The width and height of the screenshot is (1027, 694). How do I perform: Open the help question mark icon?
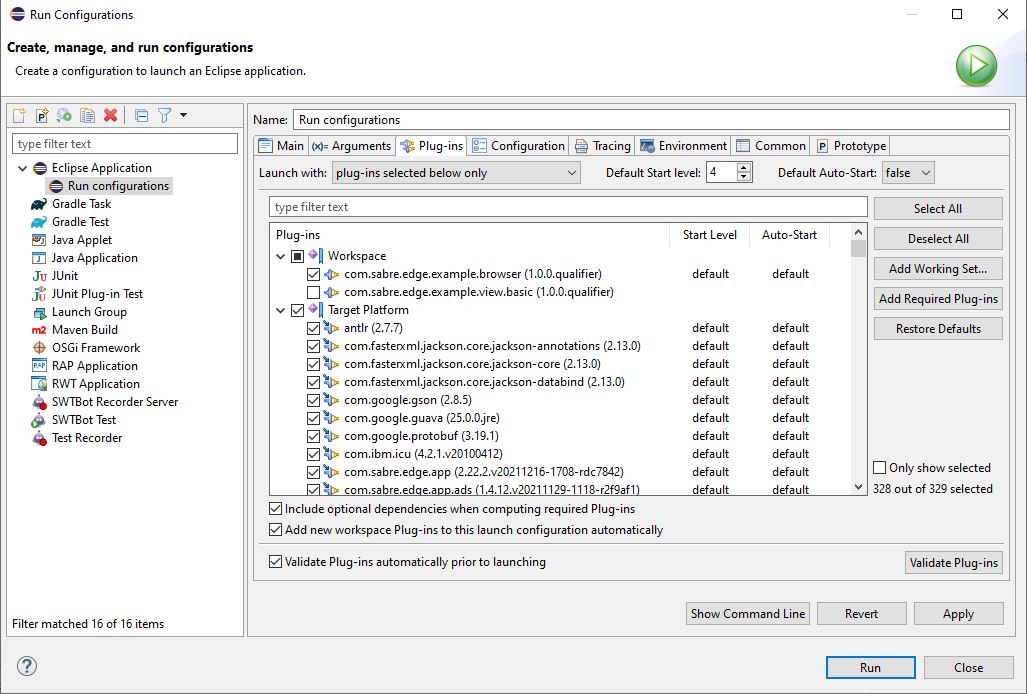click(27, 667)
